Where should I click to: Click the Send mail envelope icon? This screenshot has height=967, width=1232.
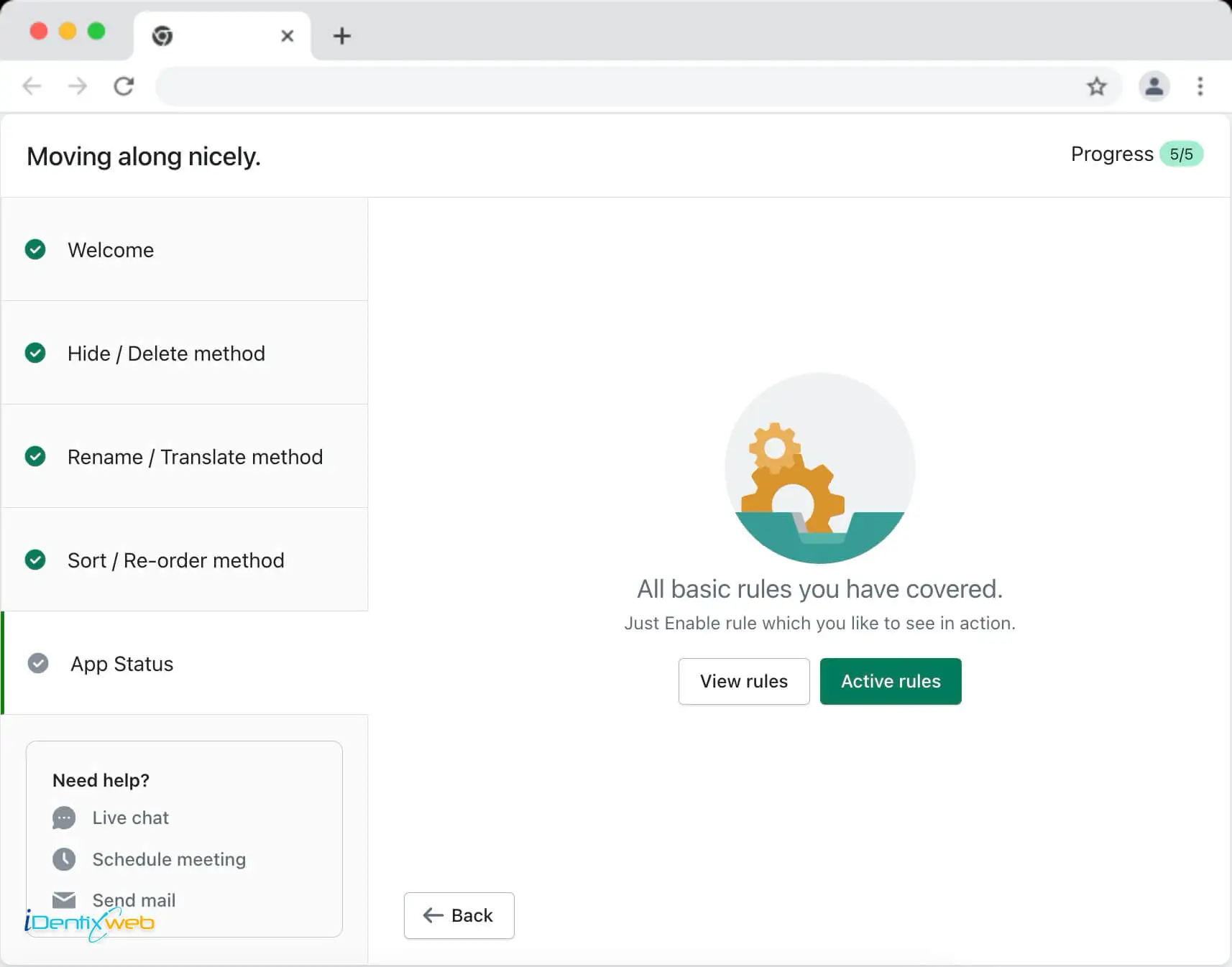click(64, 899)
